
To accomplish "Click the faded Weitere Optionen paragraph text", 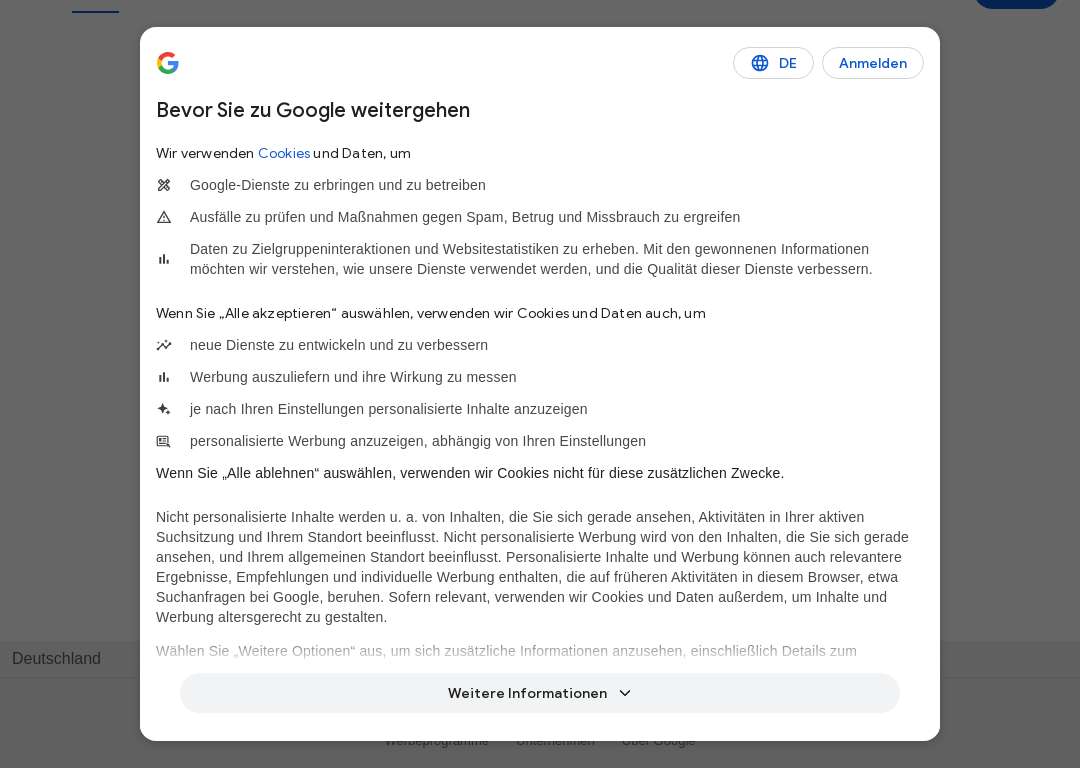I will (x=506, y=651).
